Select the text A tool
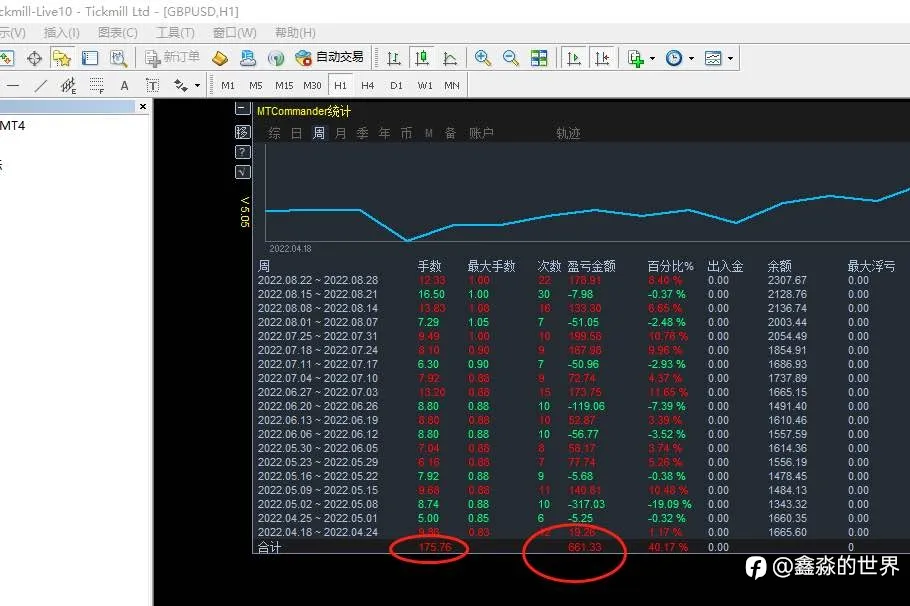The image size is (910, 606). pyautogui.click(x=124, y=86)
